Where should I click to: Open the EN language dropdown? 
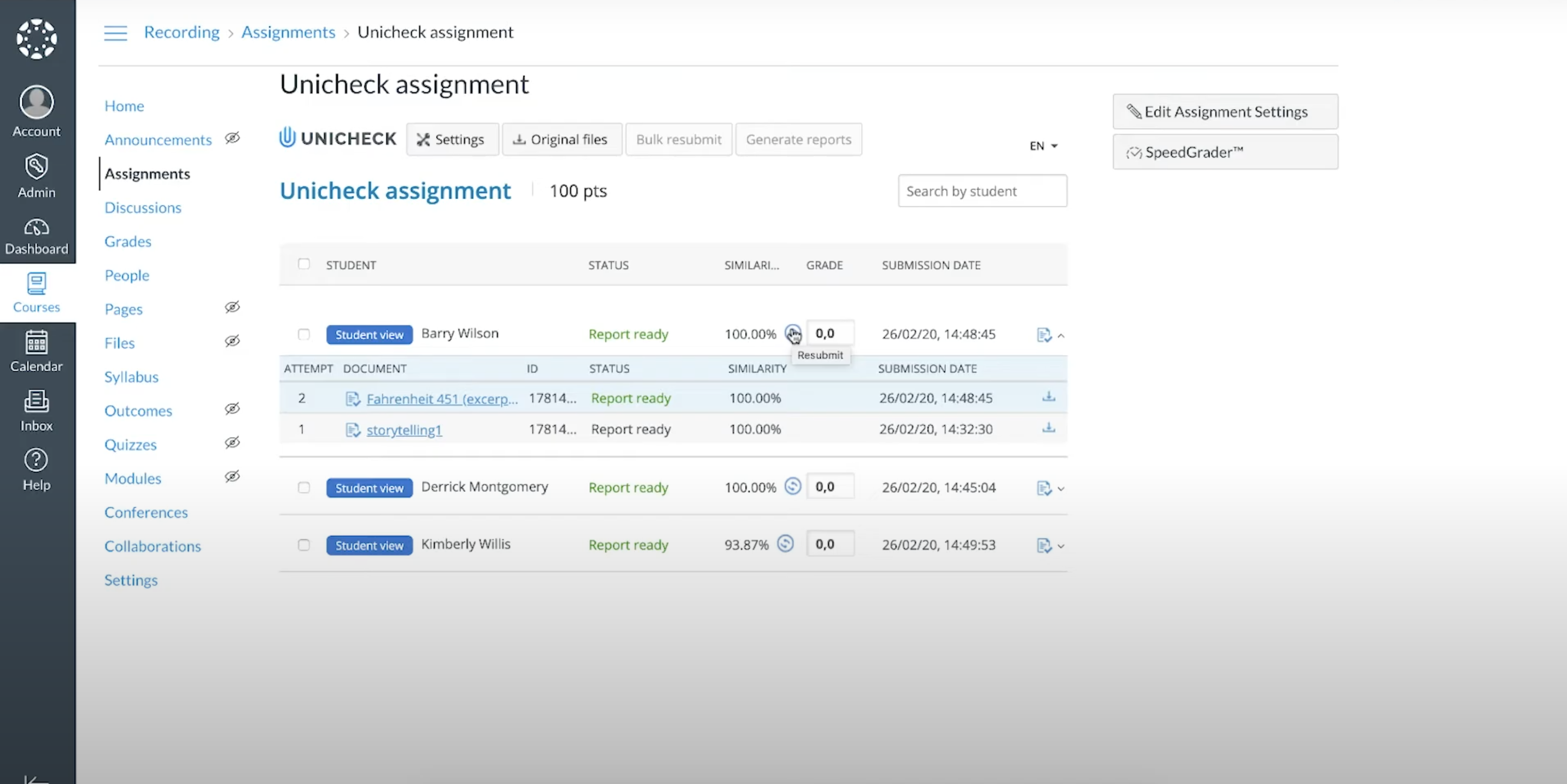[1043, 145]
